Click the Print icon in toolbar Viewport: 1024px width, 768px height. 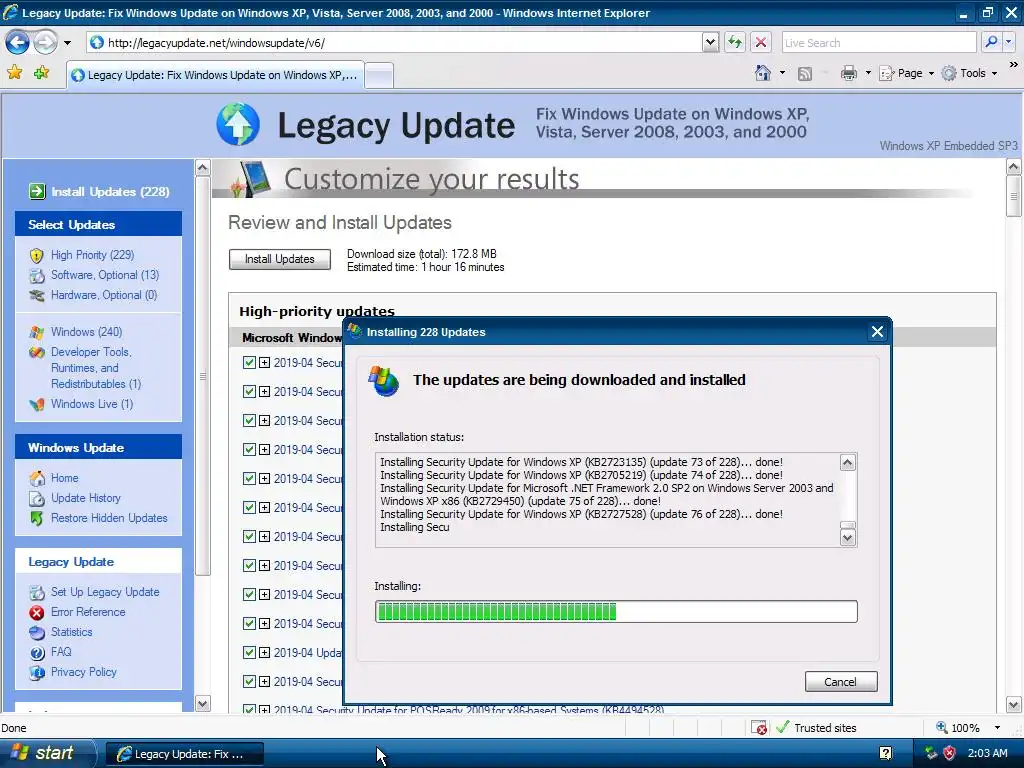point(848,73)
